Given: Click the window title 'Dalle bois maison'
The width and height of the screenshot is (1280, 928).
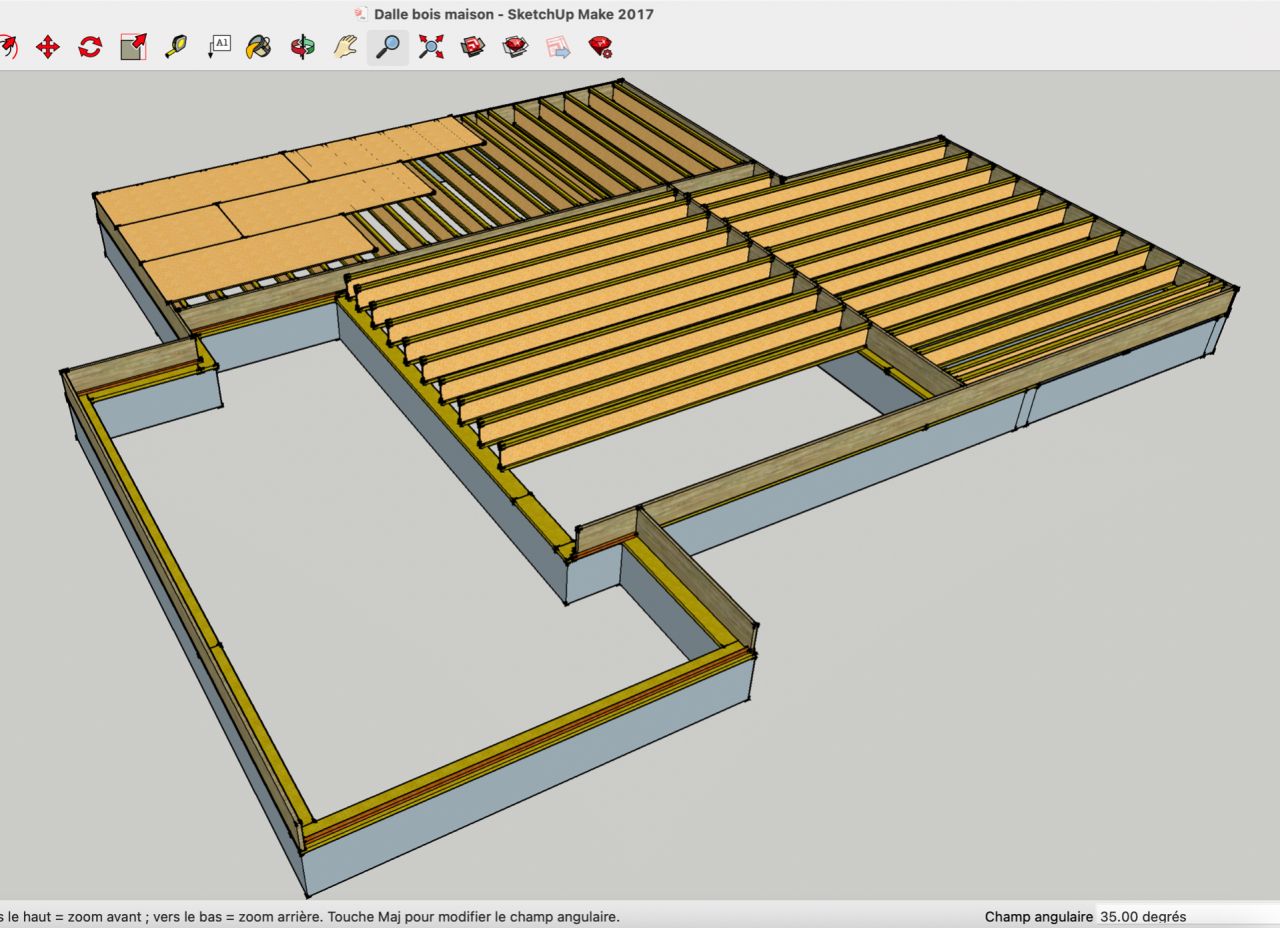Looking at the screenshot, I should point(435,14).
